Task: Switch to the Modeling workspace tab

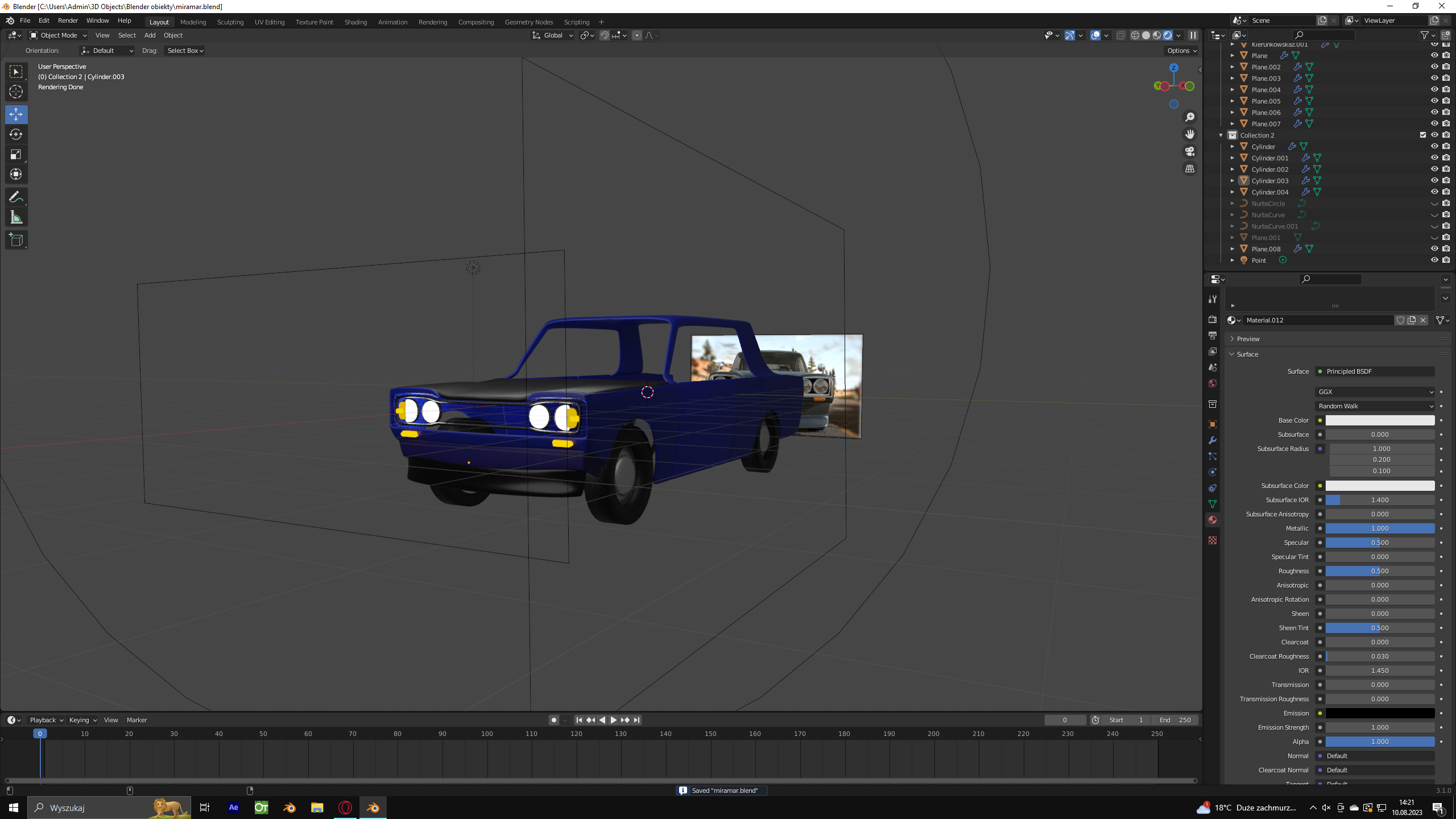Action: (193, 22)
